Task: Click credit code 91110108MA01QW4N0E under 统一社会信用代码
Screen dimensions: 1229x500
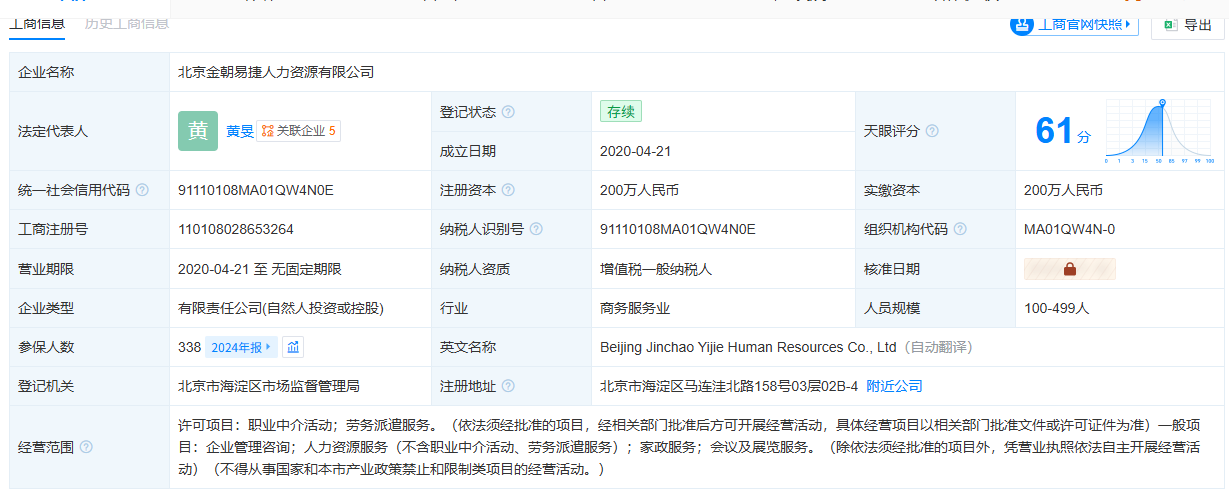Action: [x=256, y=190]
